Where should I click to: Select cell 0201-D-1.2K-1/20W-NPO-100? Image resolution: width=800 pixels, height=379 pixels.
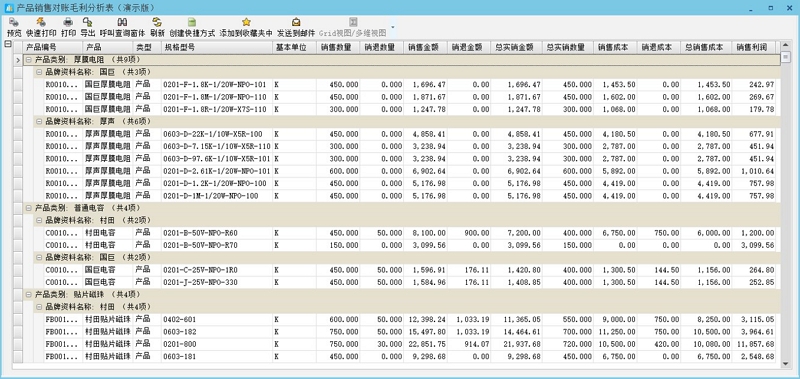pyautogui.click(x=217, y=183)
